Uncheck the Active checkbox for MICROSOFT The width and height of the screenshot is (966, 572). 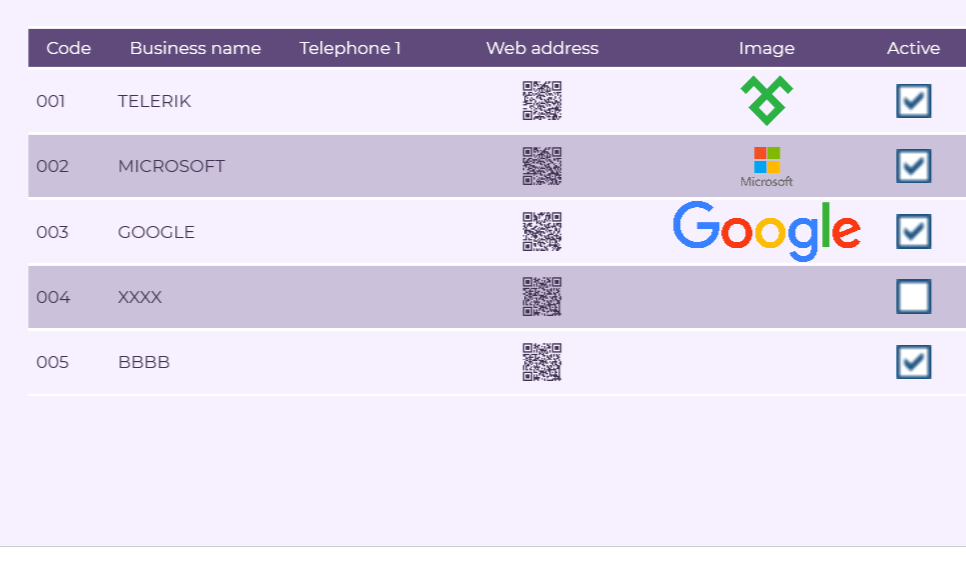(x=913, y=166)
